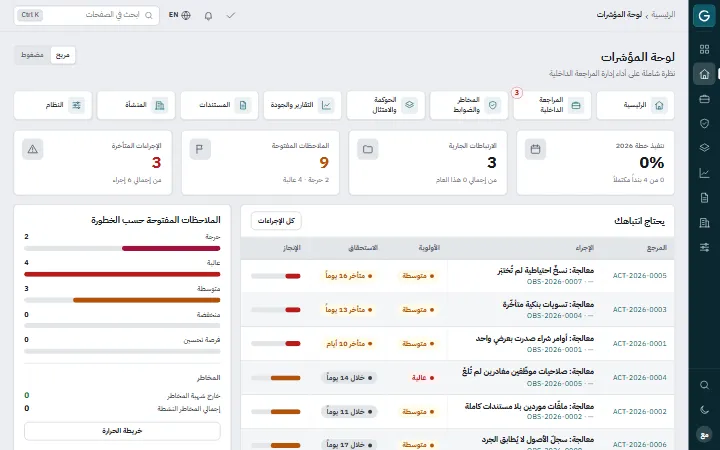Open the shield check icon in sidebar
720x450 pixels.
pos(704,123)
